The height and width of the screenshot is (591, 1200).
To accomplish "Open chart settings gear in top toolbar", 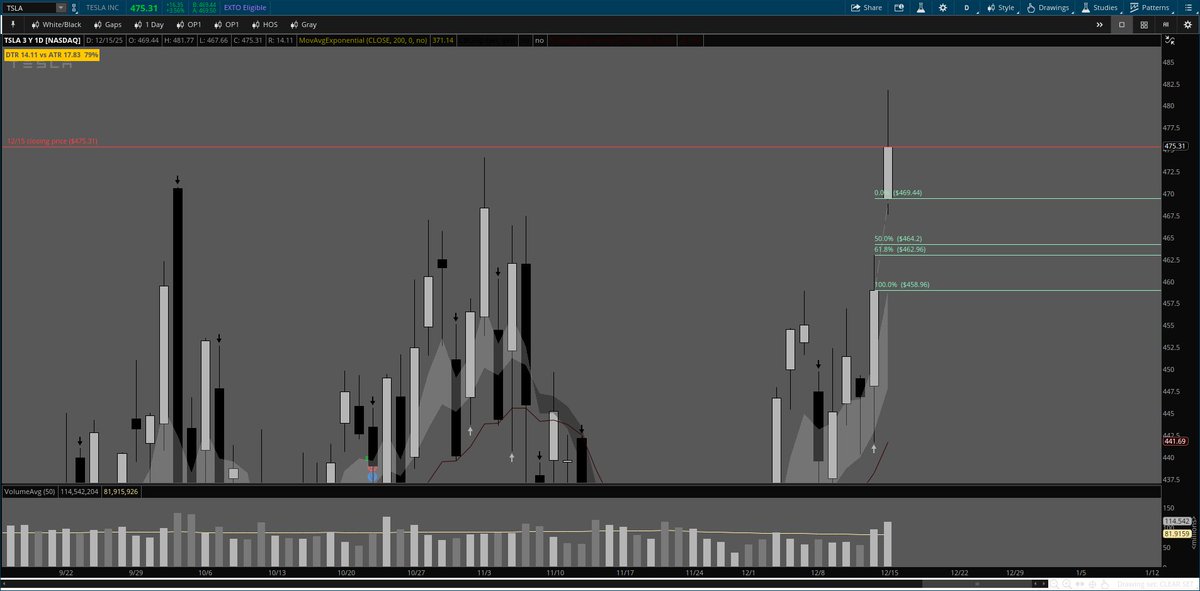I will pos(941,7).
